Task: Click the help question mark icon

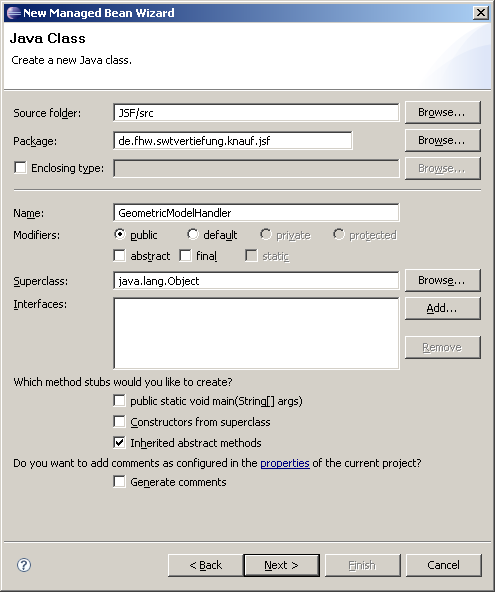Action: click(24, 565)
